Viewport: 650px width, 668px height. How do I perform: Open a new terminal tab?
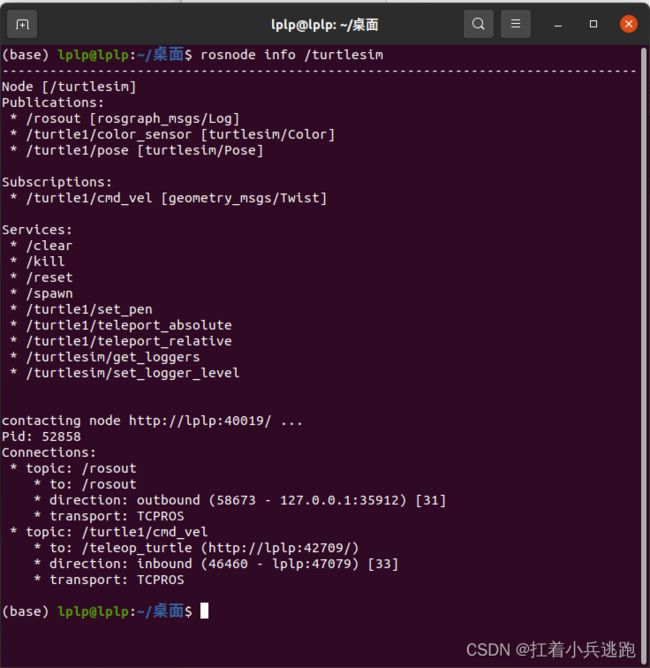tap(22, 24)
